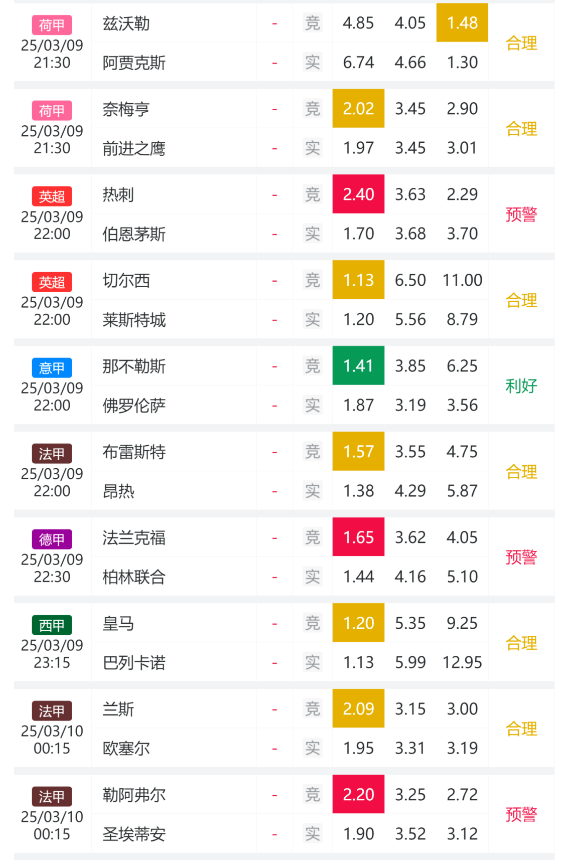Click the 德甲 badge next to 法兰克福
This screenshot has height=860, width=579.
[x=52, y=539]
